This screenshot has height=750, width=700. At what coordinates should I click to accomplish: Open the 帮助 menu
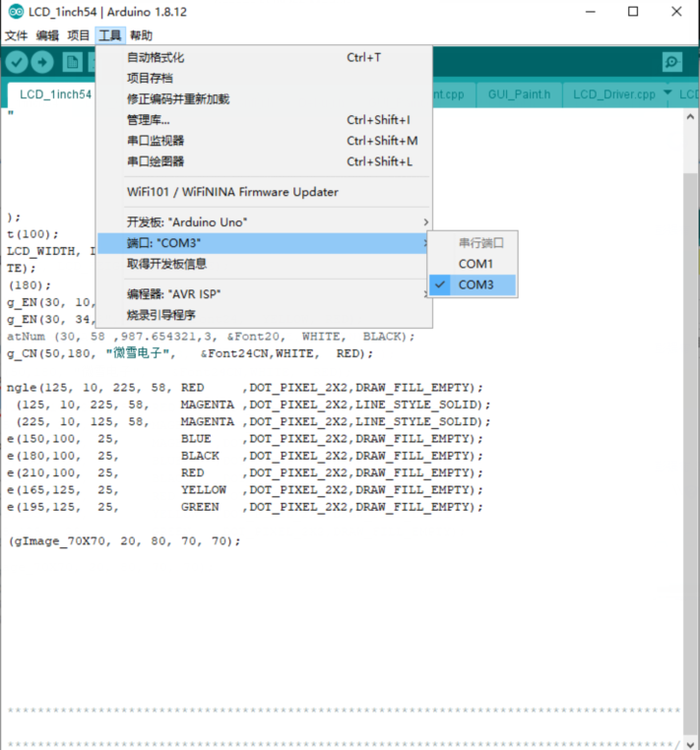[x=141, y=35]
